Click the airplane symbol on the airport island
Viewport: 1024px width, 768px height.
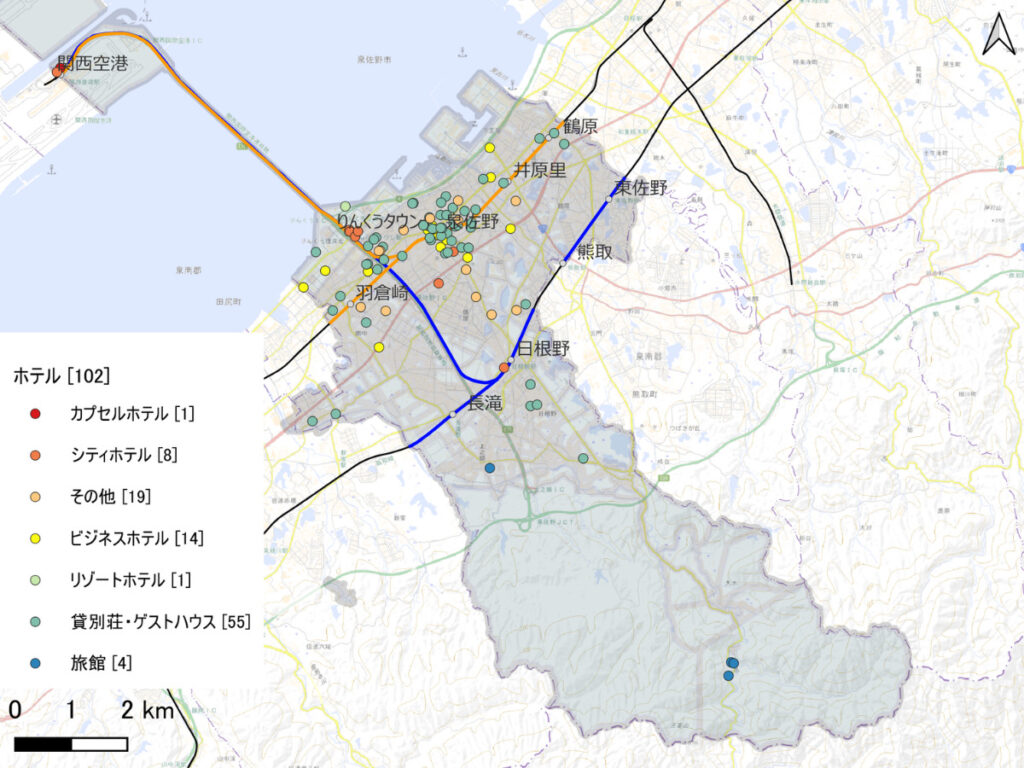(57, 120)
